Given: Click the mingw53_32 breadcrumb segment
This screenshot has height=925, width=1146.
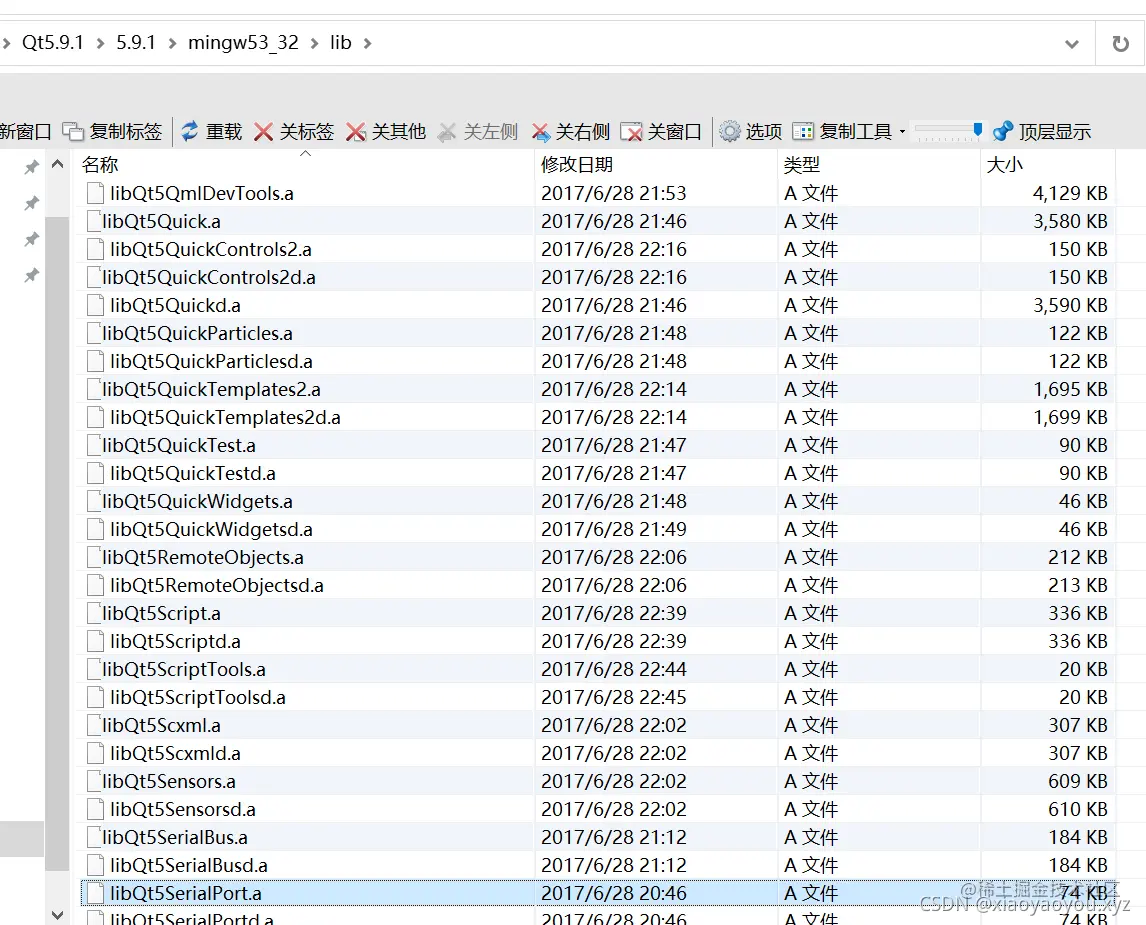Looking at the screenshot, I should pyautogui.click(x=243, y=42).
